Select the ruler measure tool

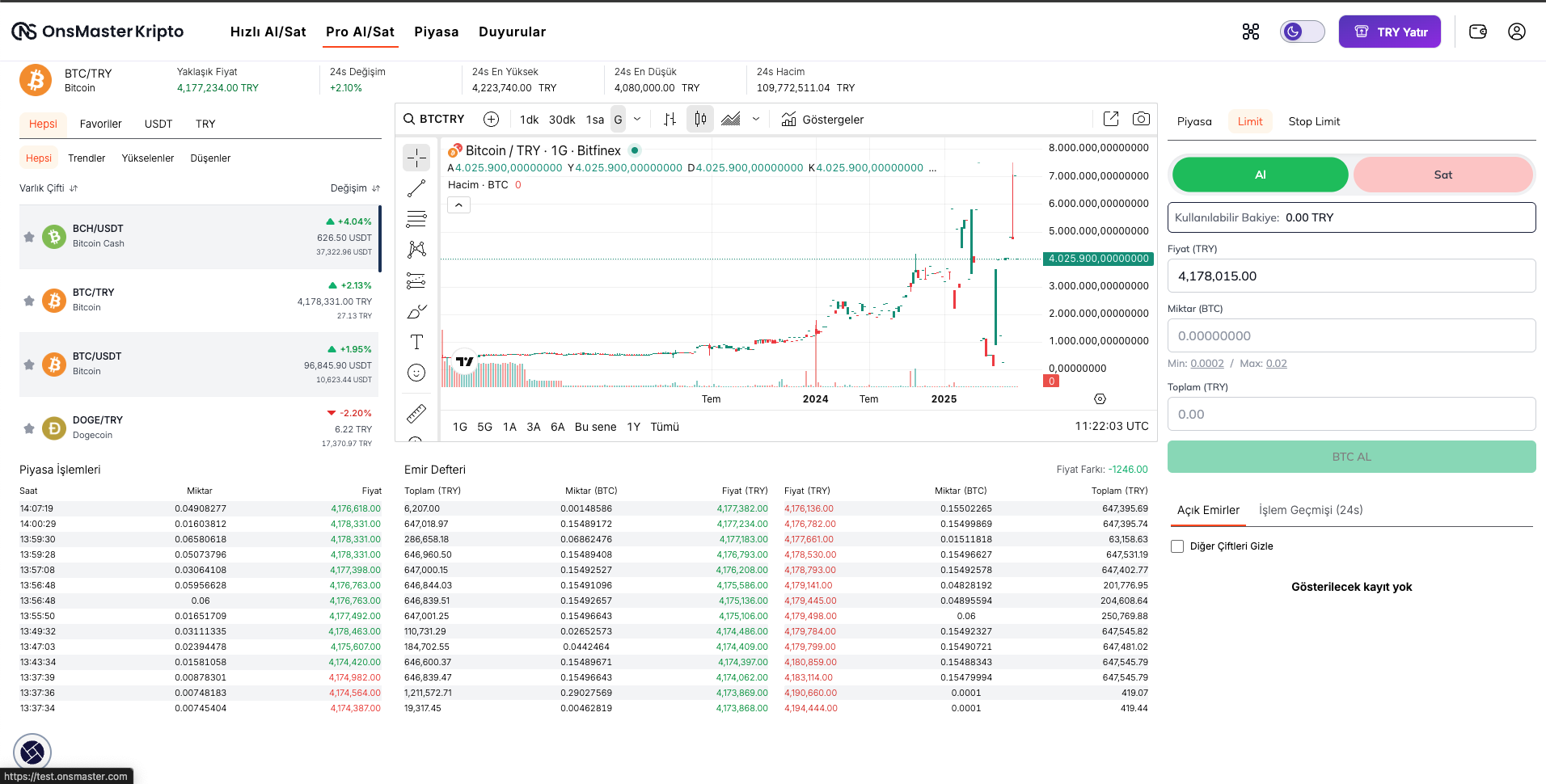coord(416,414)
